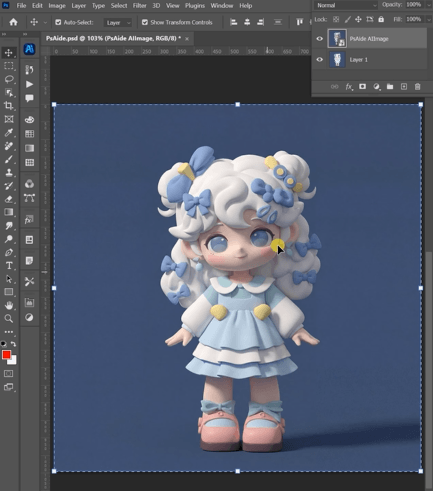This screenshot has width=433, height=491.
Task: Select the Crop tool
Action: click(9, 106)
